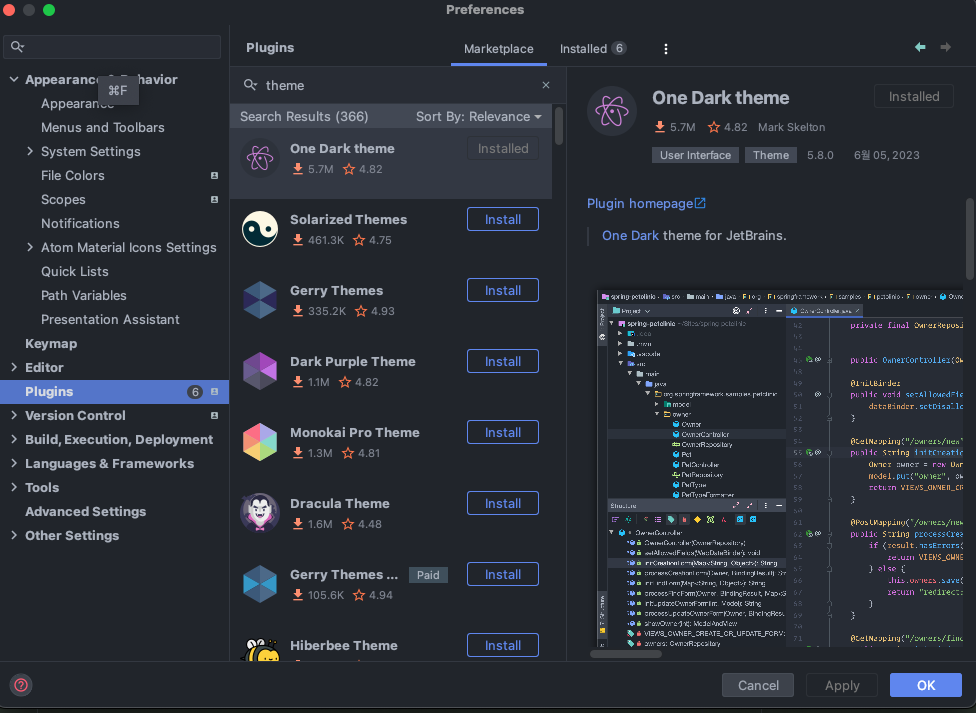Focus the settings search field
Screen dimensions: 976x713
[112, 47]
